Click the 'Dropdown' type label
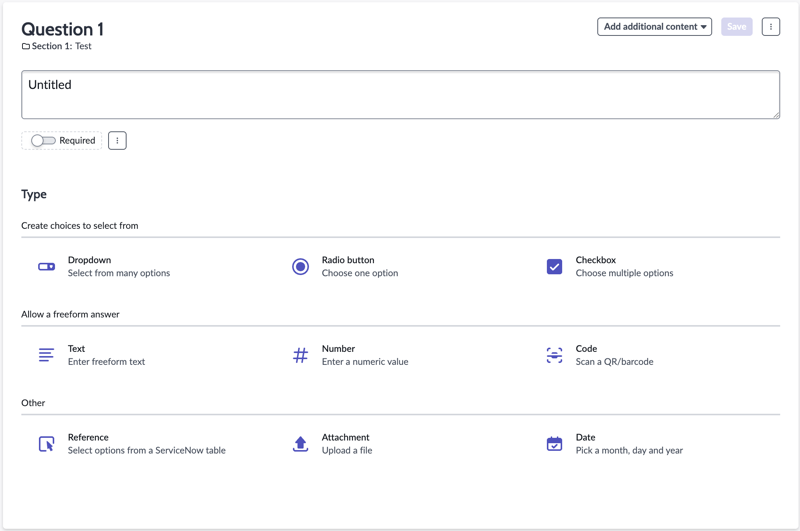800x531 pixels. (89, 260)
